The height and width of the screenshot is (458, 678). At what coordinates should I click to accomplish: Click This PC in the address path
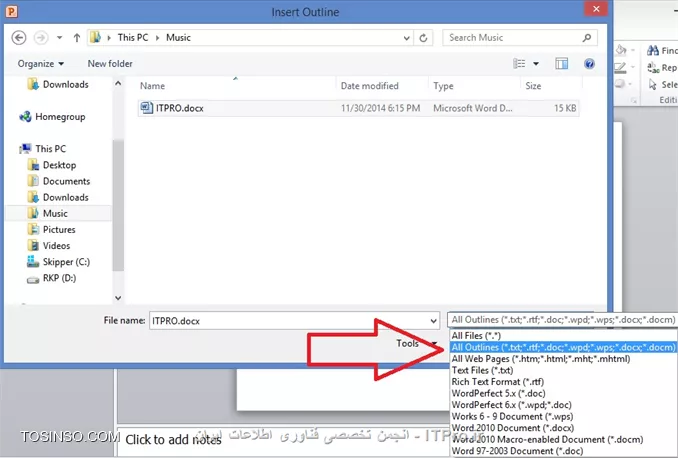coord(133,38)
